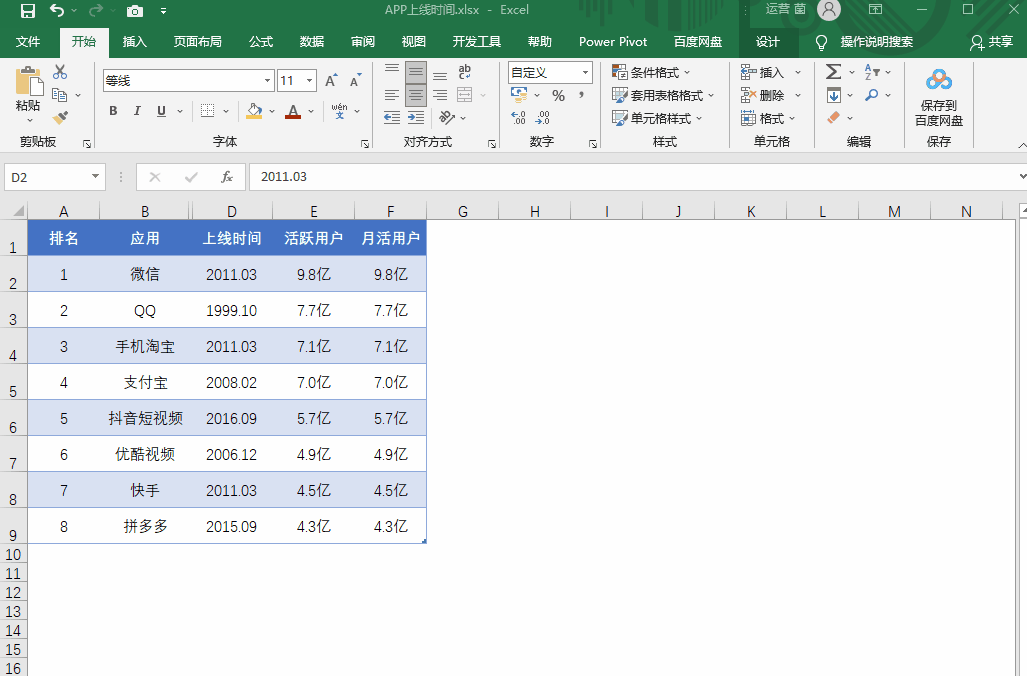Toggle top vertical alignment

click(392, 71)
